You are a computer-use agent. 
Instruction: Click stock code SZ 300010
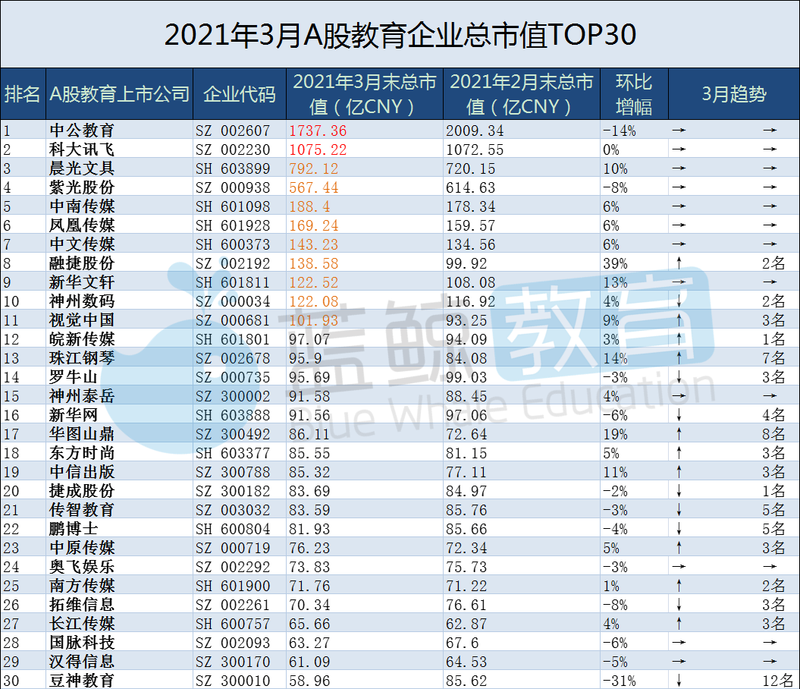pyautogui.click(x=233, y=681)
